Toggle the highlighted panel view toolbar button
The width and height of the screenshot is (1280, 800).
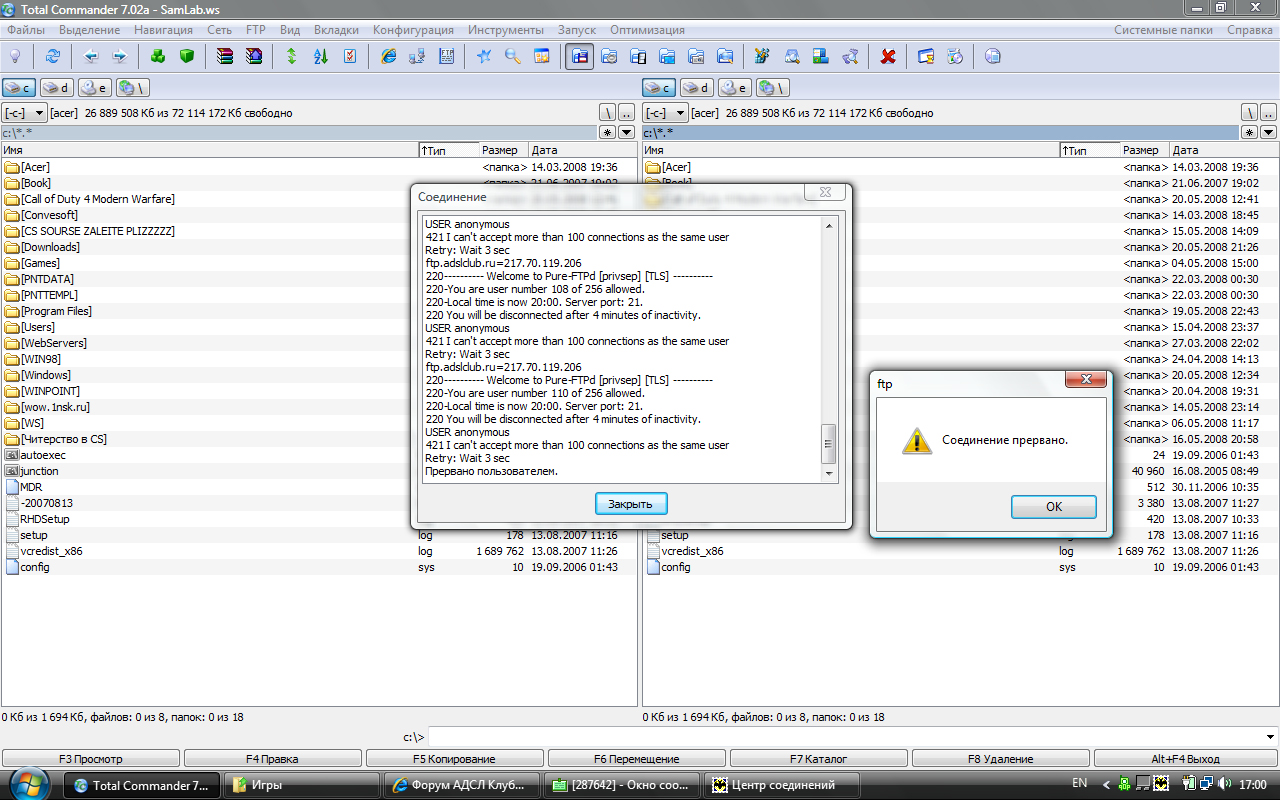click(578, 57)
